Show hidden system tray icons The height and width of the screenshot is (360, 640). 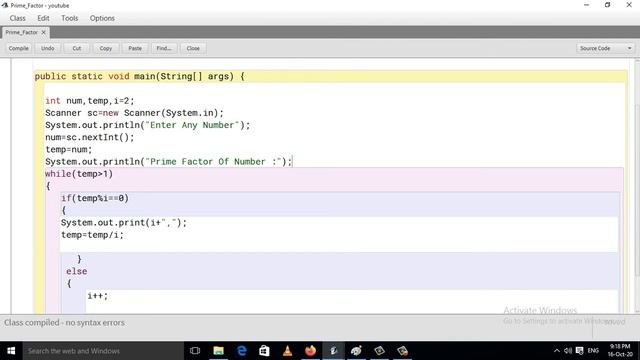557,351
